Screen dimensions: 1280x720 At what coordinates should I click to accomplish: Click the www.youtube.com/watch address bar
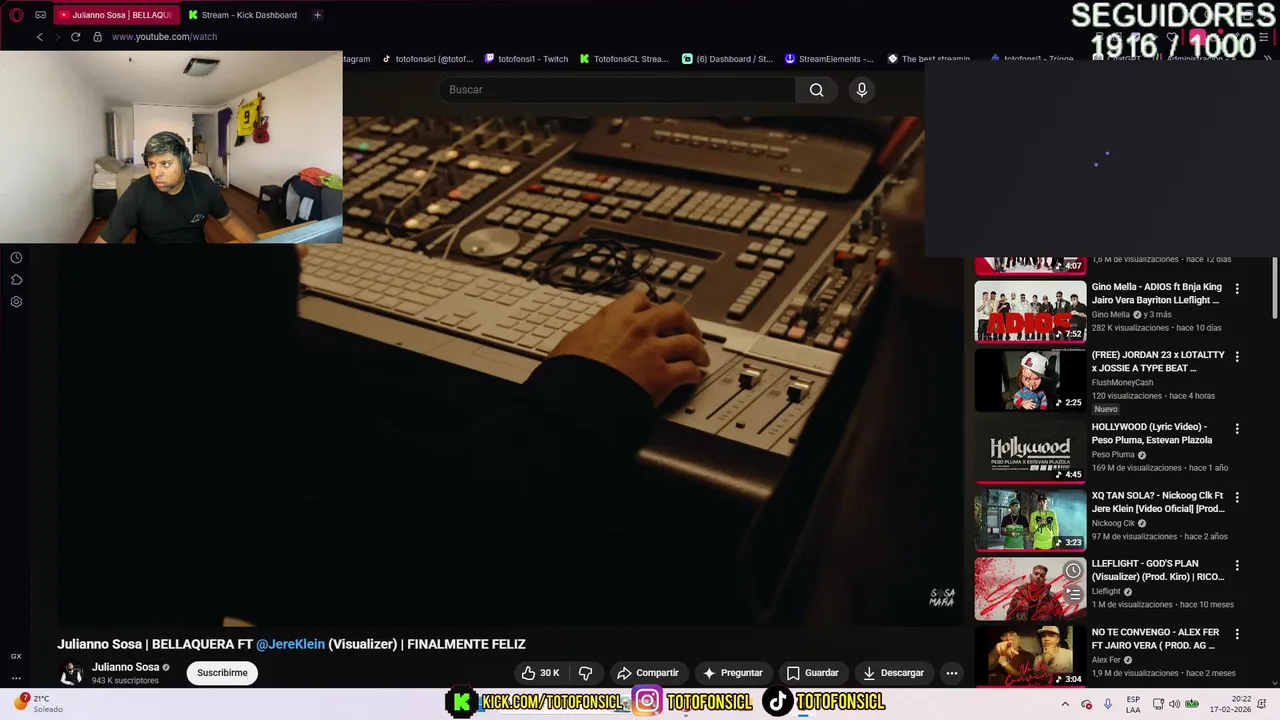pyautogui.click(x=165, y=37)
